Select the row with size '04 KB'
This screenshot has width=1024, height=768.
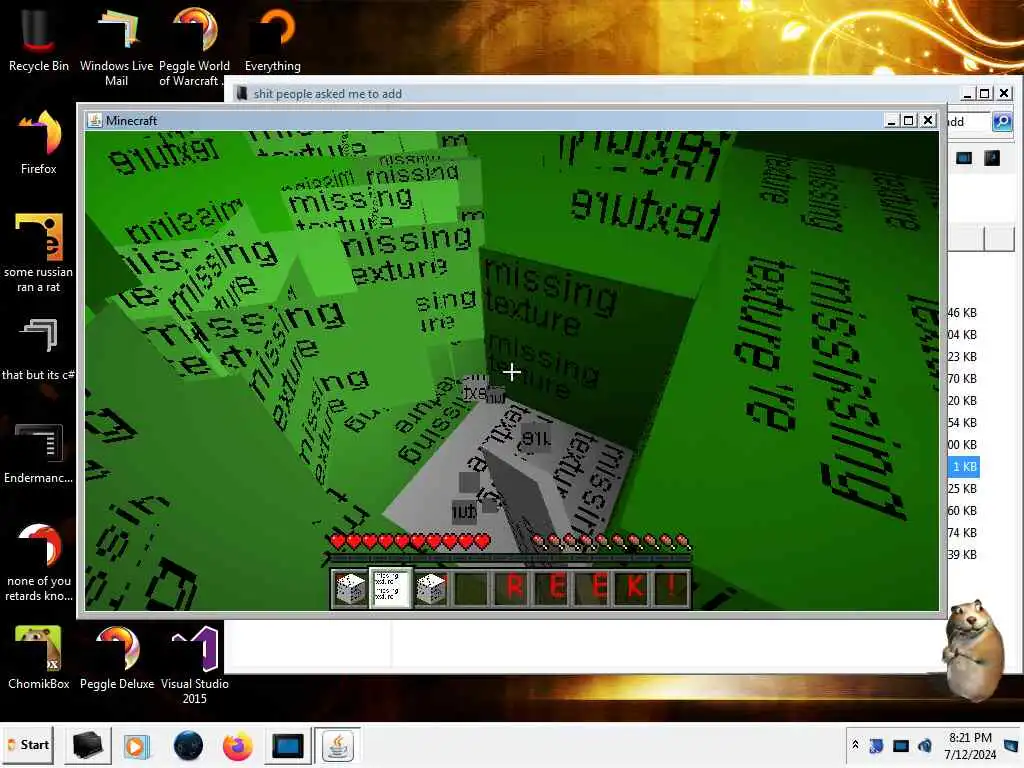point(963,335)
